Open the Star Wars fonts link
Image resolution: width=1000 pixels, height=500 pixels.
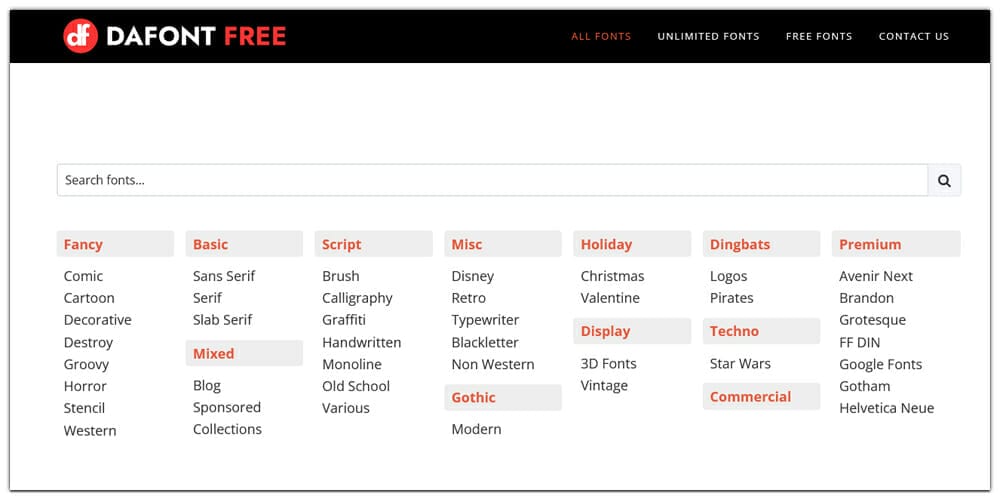click(x=740, y=364)
